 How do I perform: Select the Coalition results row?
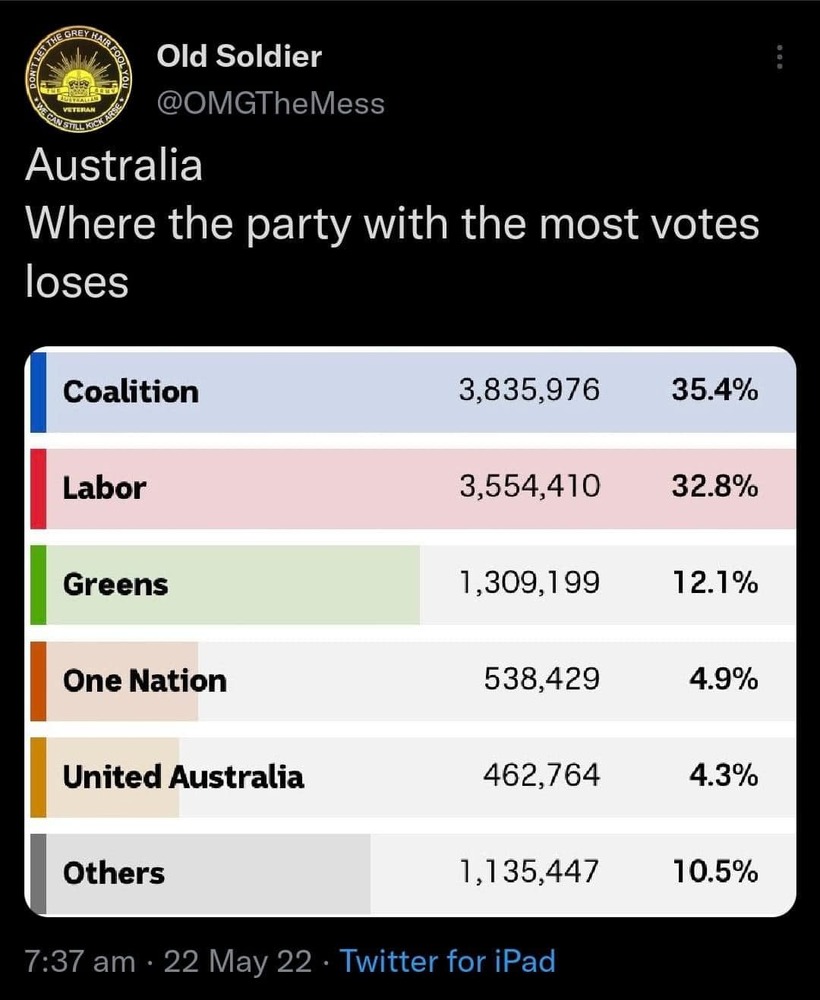click(x=410, y=391)
